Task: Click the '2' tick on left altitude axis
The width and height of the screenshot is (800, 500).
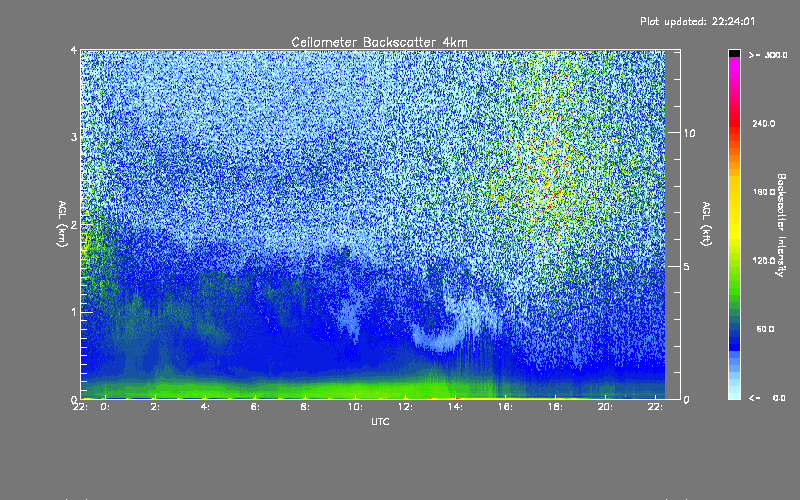Action: 74,225
